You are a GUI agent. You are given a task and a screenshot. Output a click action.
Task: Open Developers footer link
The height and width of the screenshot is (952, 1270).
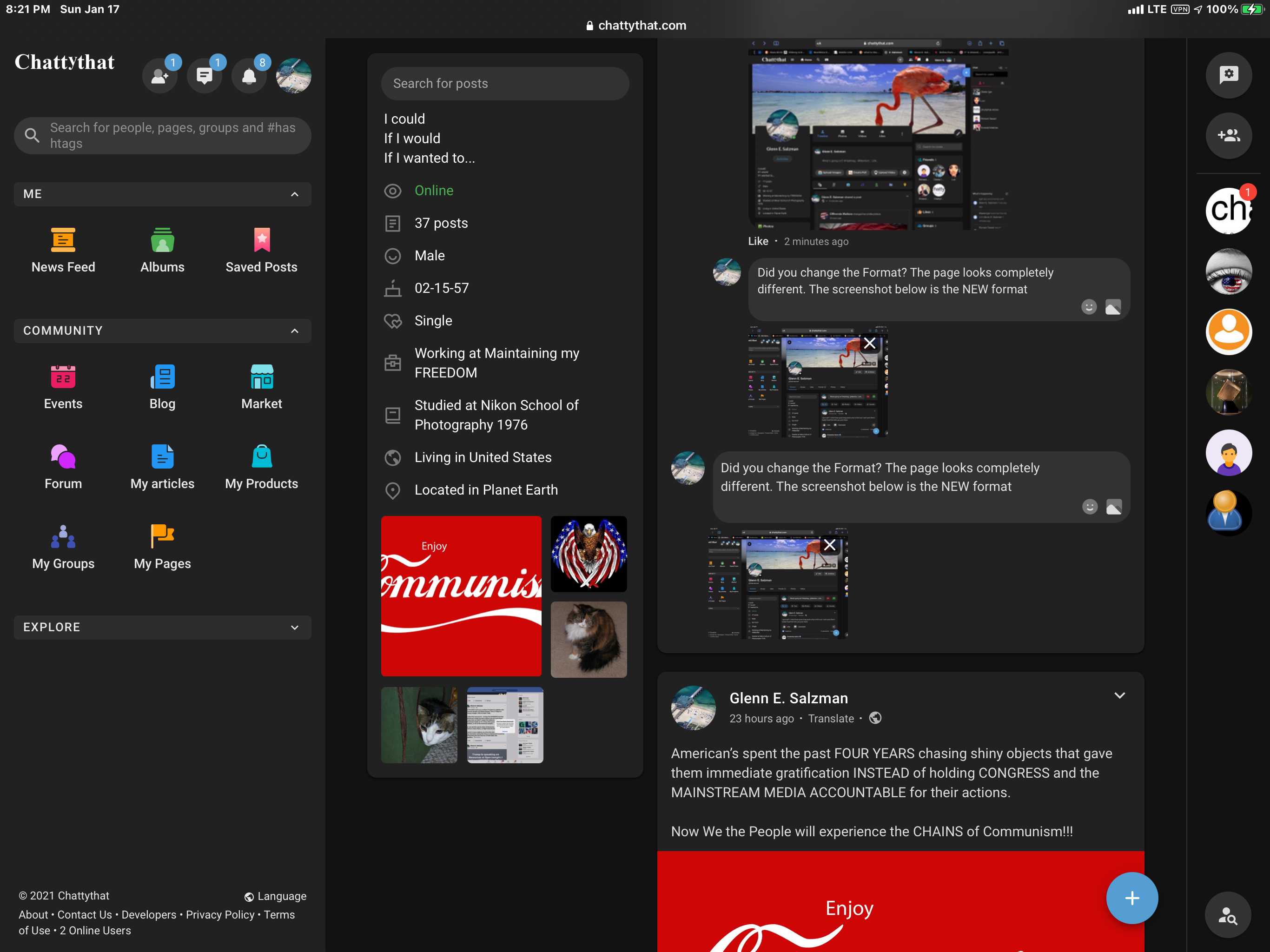pos(149,915)
